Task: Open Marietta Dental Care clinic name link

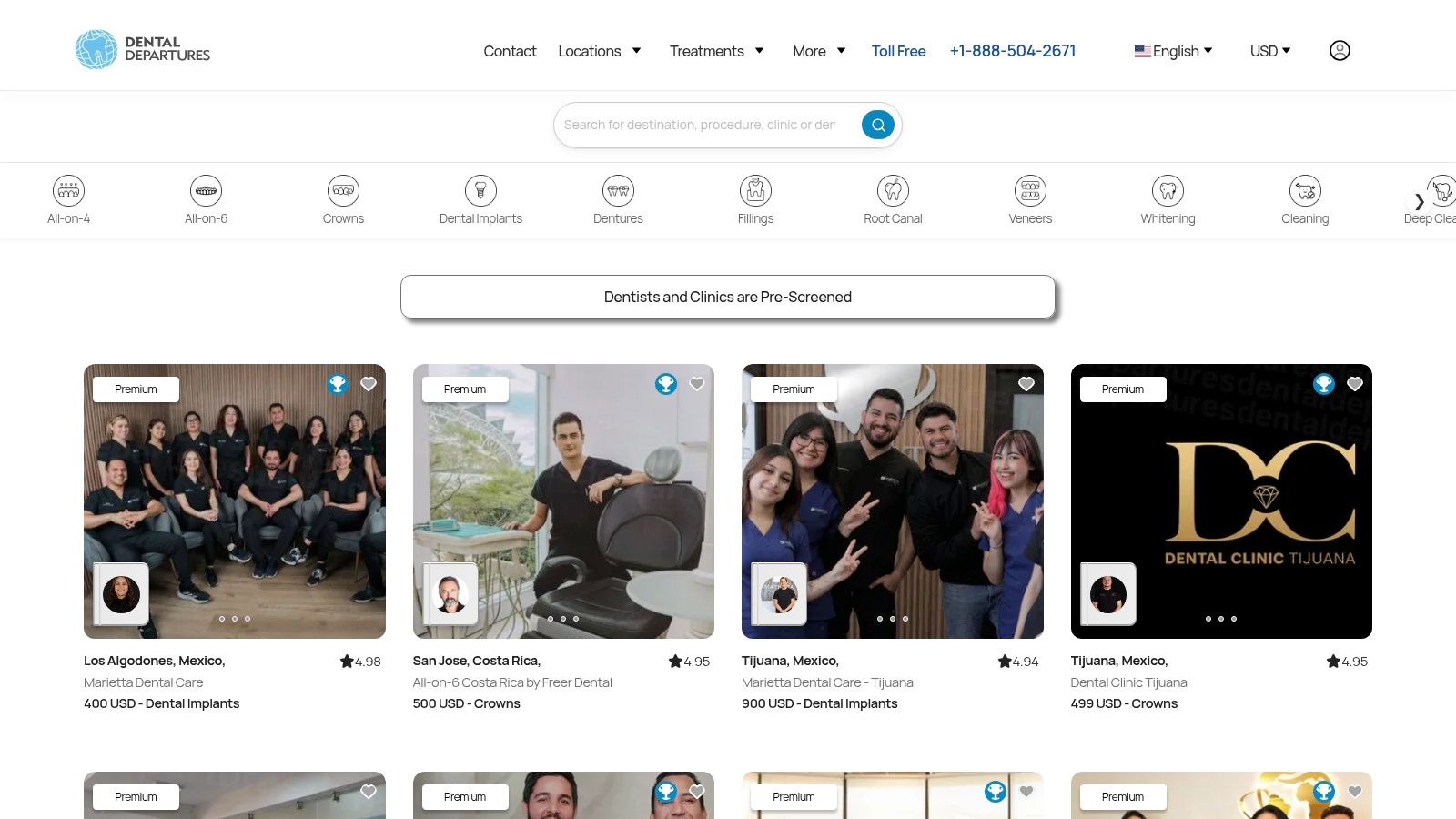Action: 144,682
